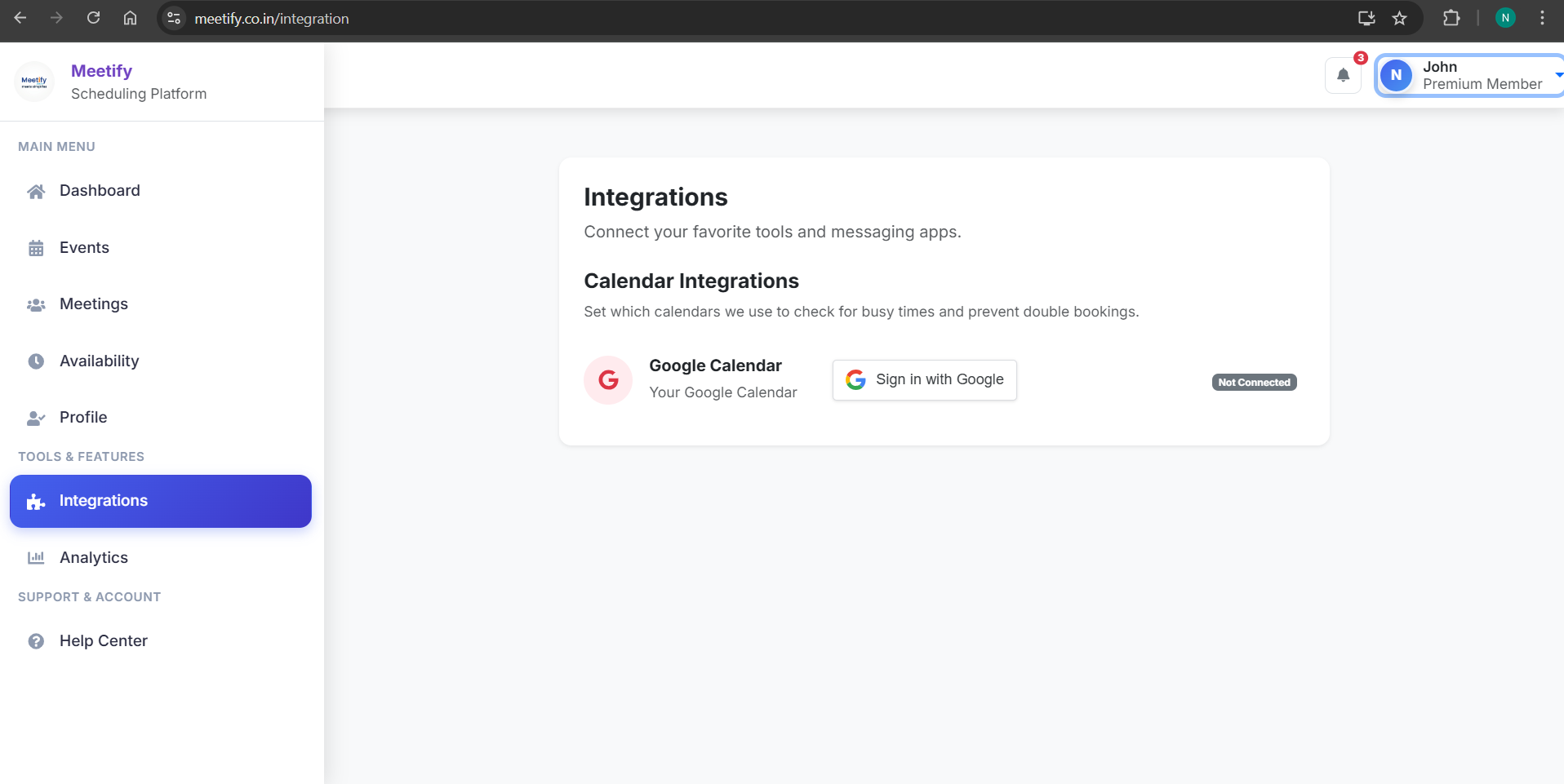Open the Profile settings icon
Viewport: 1564px width, 784px height.
pyautogui.click(x=36, y=418)
